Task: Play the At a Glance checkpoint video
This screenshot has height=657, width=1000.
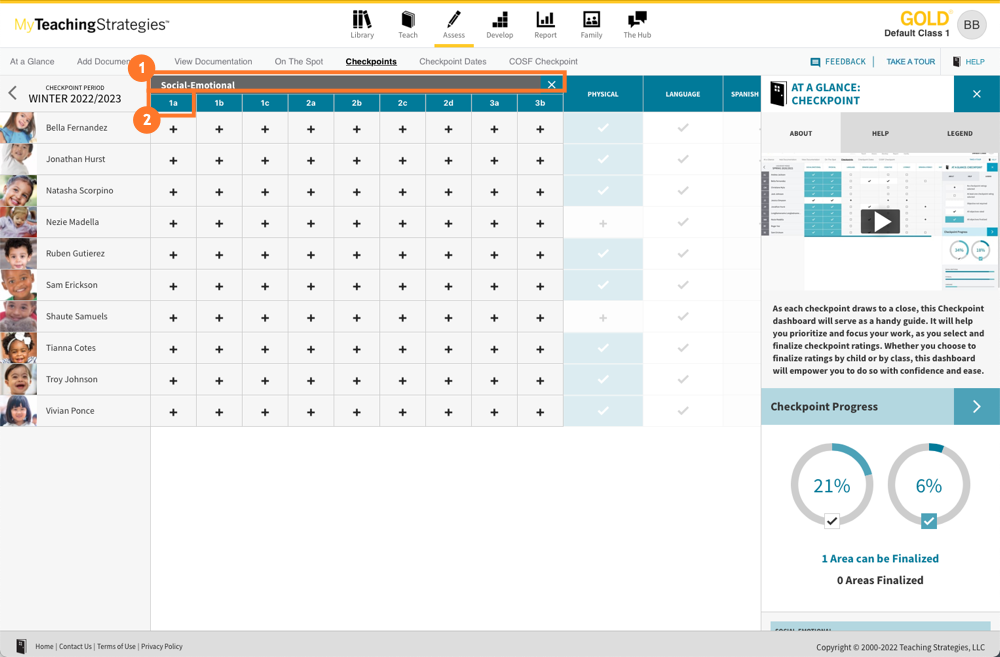Action: 880,221
